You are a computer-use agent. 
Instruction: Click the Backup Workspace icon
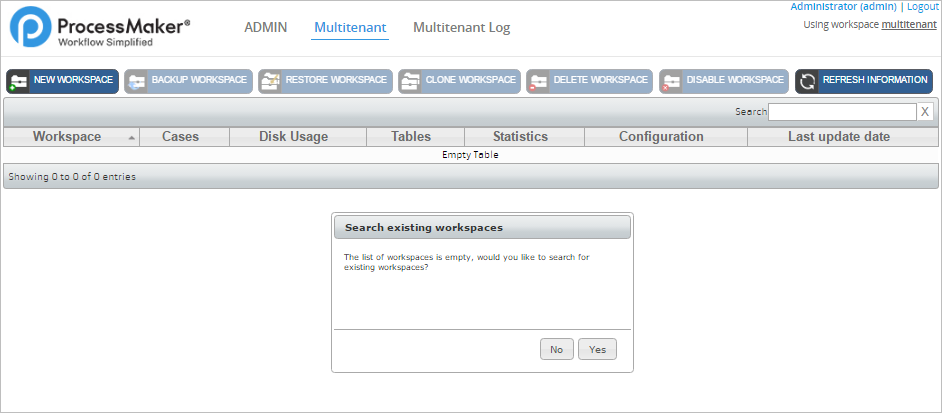(x=137, y=82)
